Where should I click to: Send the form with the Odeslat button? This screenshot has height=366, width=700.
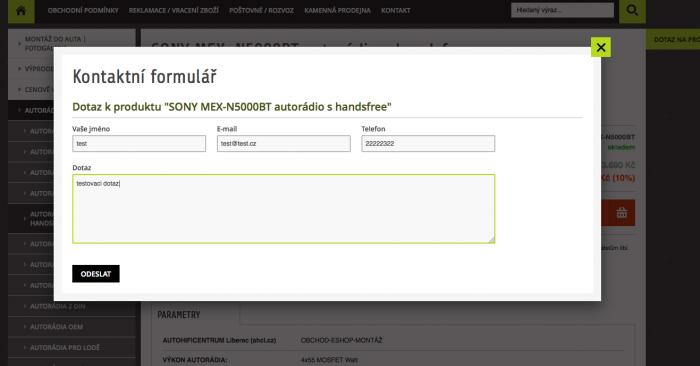96,274
